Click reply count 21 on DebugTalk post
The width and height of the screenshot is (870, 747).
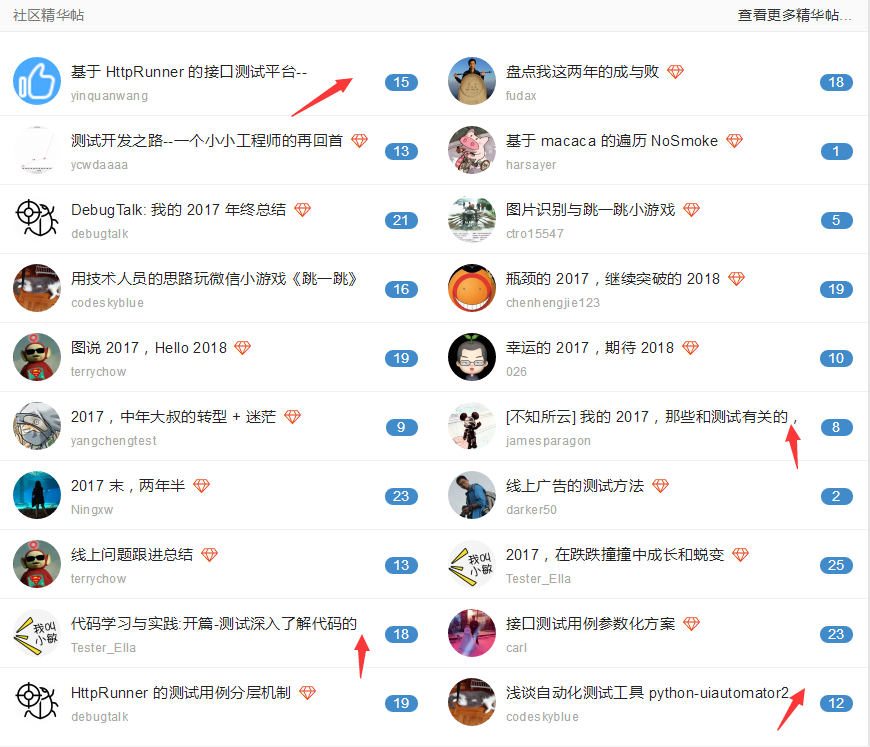(401, 220)
